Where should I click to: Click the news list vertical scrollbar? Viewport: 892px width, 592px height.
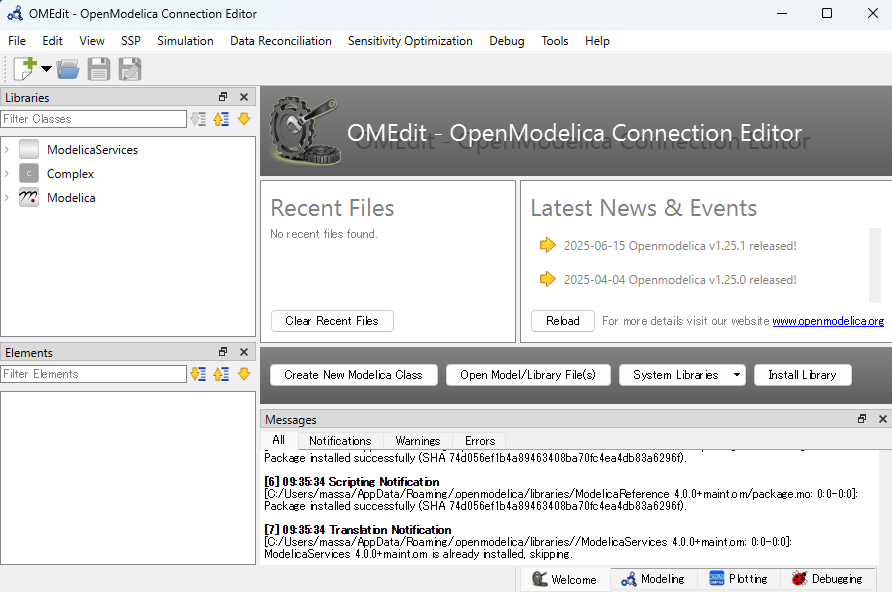click(x=875, y=265)
